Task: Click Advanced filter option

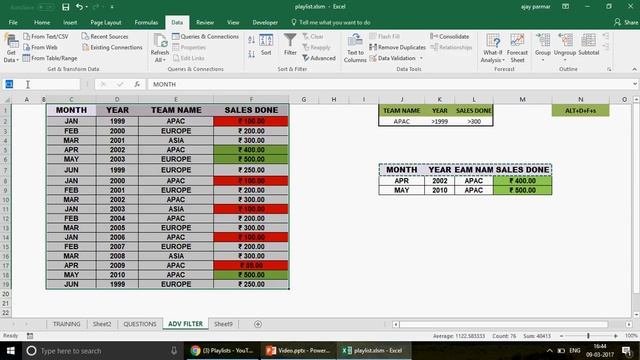Action: pyautogui.click(x=319, y=58)
